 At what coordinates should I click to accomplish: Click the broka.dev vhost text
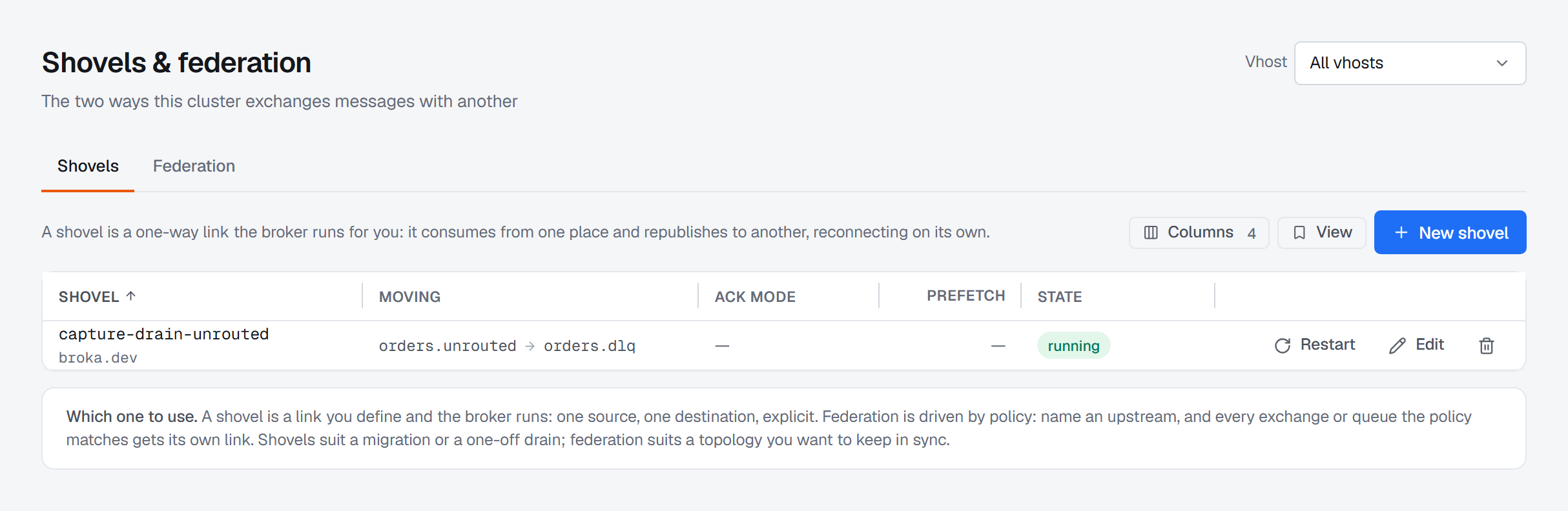coord(98,357)
